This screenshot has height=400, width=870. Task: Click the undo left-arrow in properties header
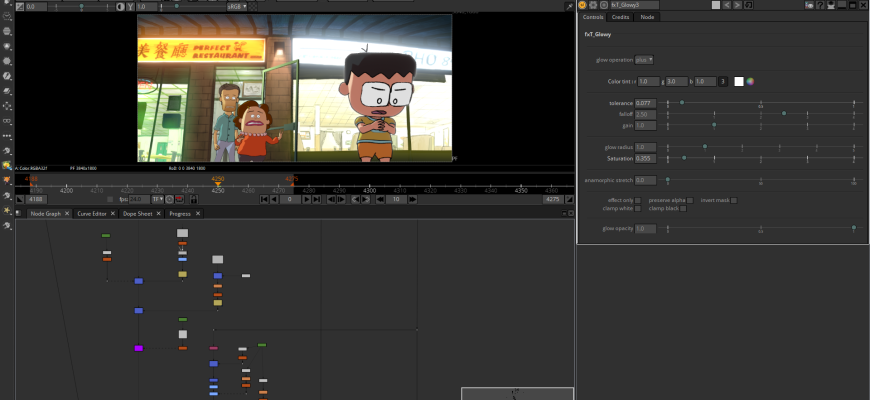click(727, 5)
